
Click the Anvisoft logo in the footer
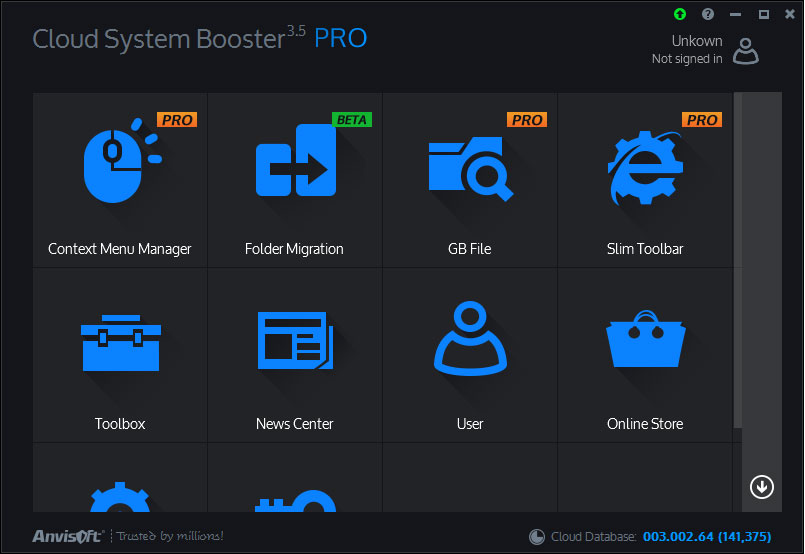coord(68,536)
